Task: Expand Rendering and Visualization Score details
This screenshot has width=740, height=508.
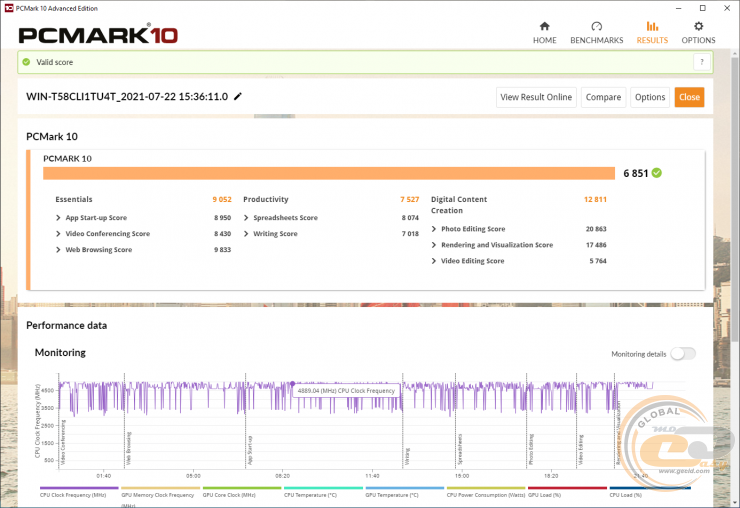Action: point(434,245)
